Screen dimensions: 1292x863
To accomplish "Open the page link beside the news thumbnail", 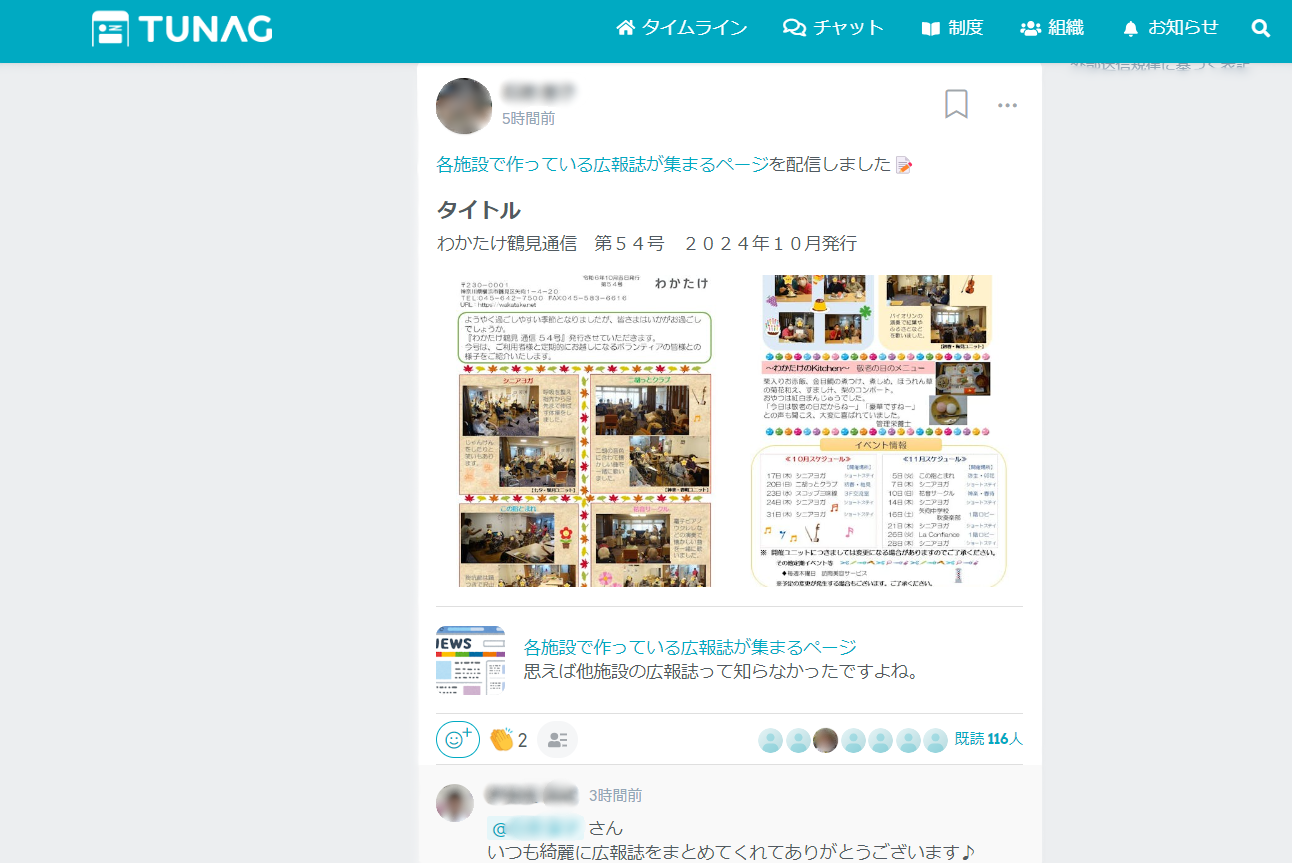I will [x=690, y=647].
